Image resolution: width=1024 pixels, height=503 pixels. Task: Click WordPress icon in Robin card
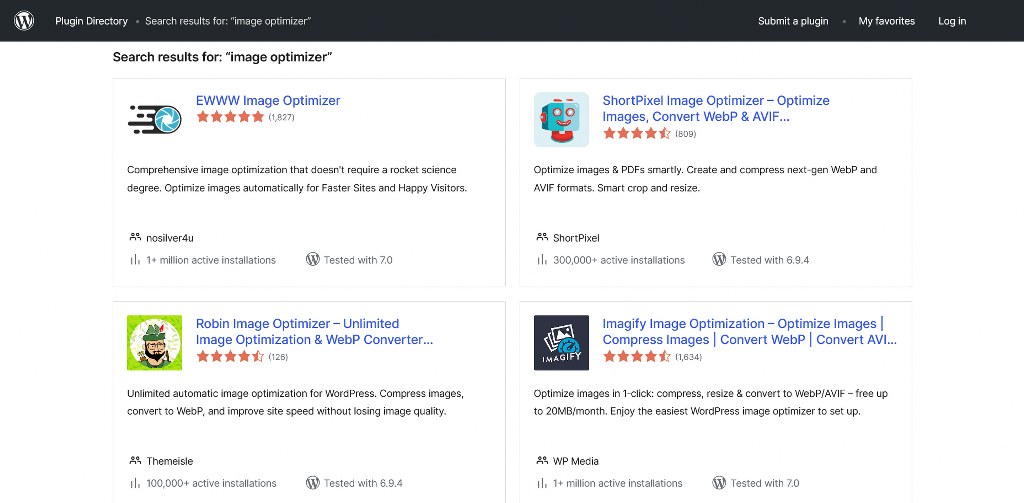click(313, 483)
